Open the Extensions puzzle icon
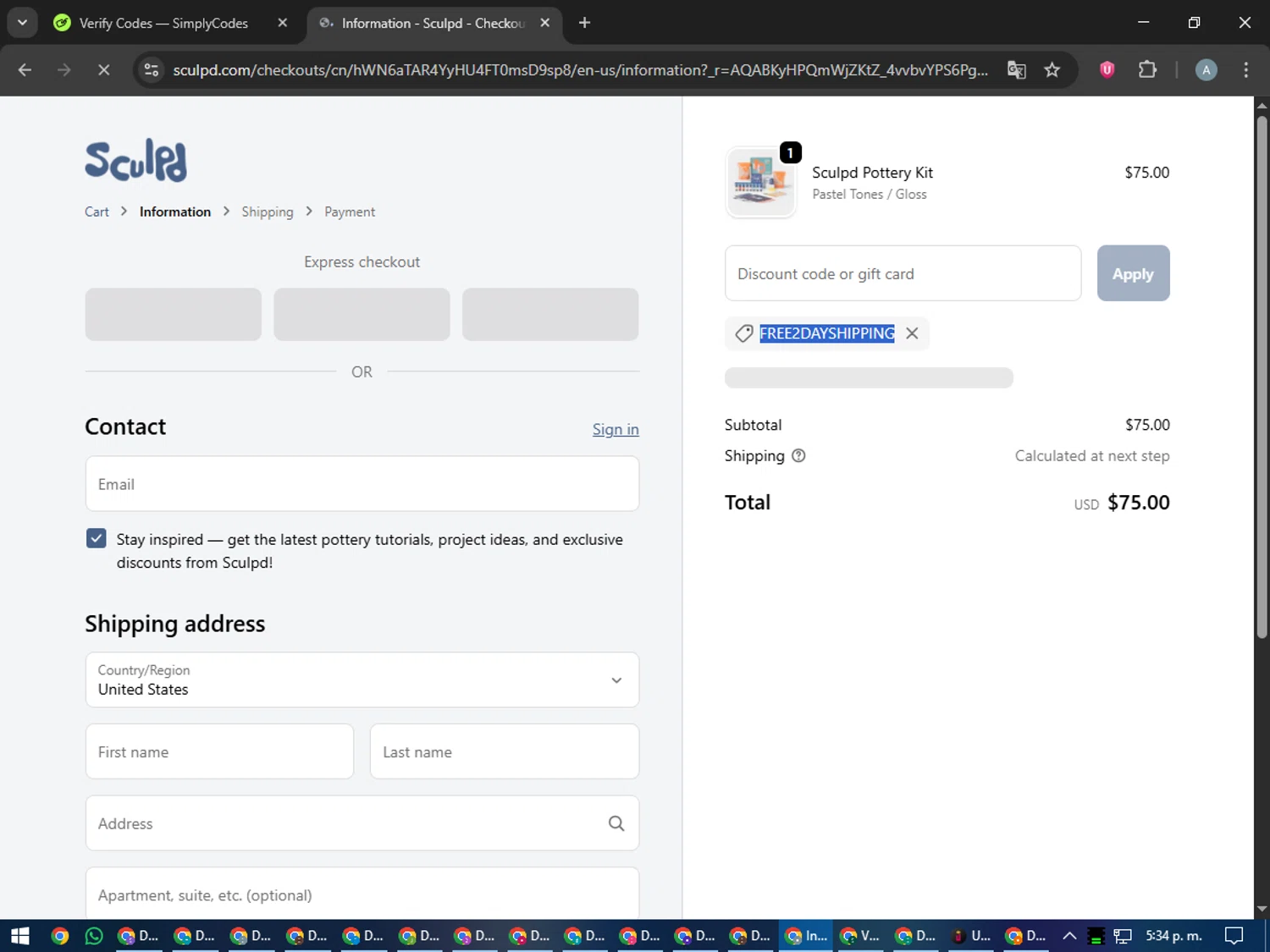 click(x=1147, y=70)
